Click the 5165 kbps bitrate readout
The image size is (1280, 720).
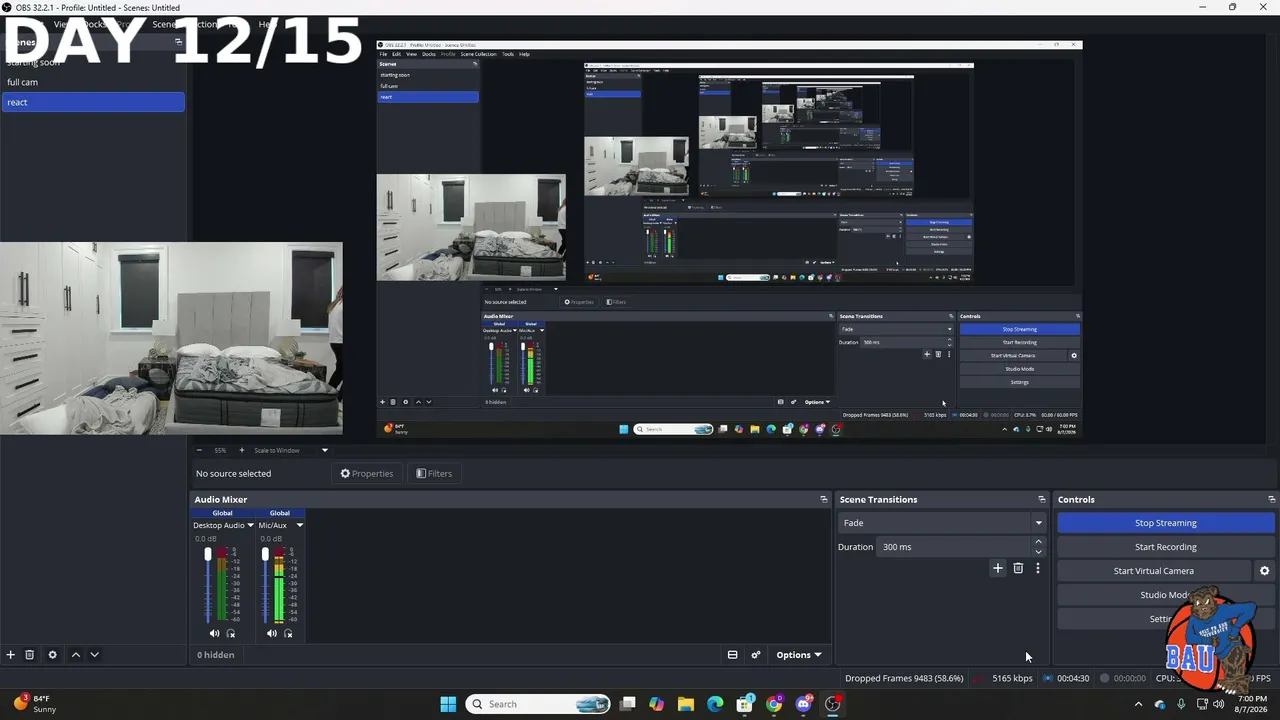click(1012, 678)
